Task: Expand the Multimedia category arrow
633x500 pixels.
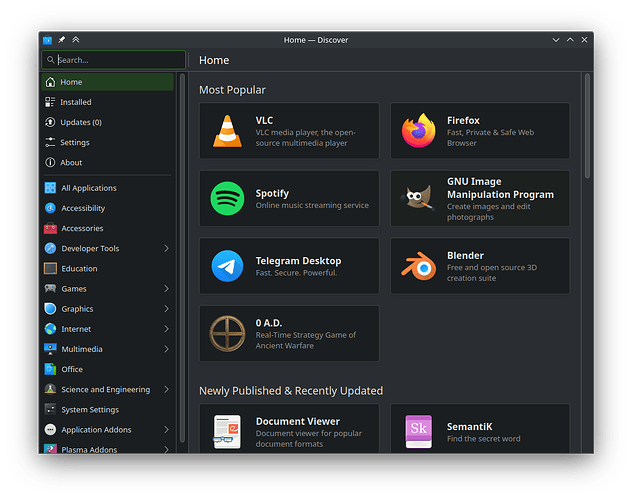Action: (x=166, y=349)
